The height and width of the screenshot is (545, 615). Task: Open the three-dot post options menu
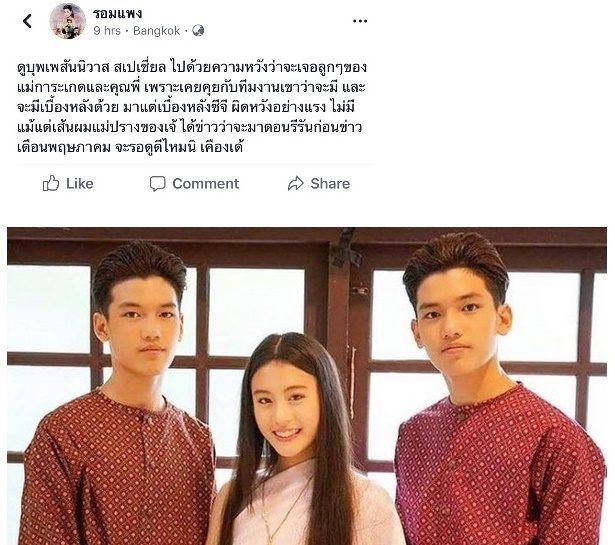(360, 21)
